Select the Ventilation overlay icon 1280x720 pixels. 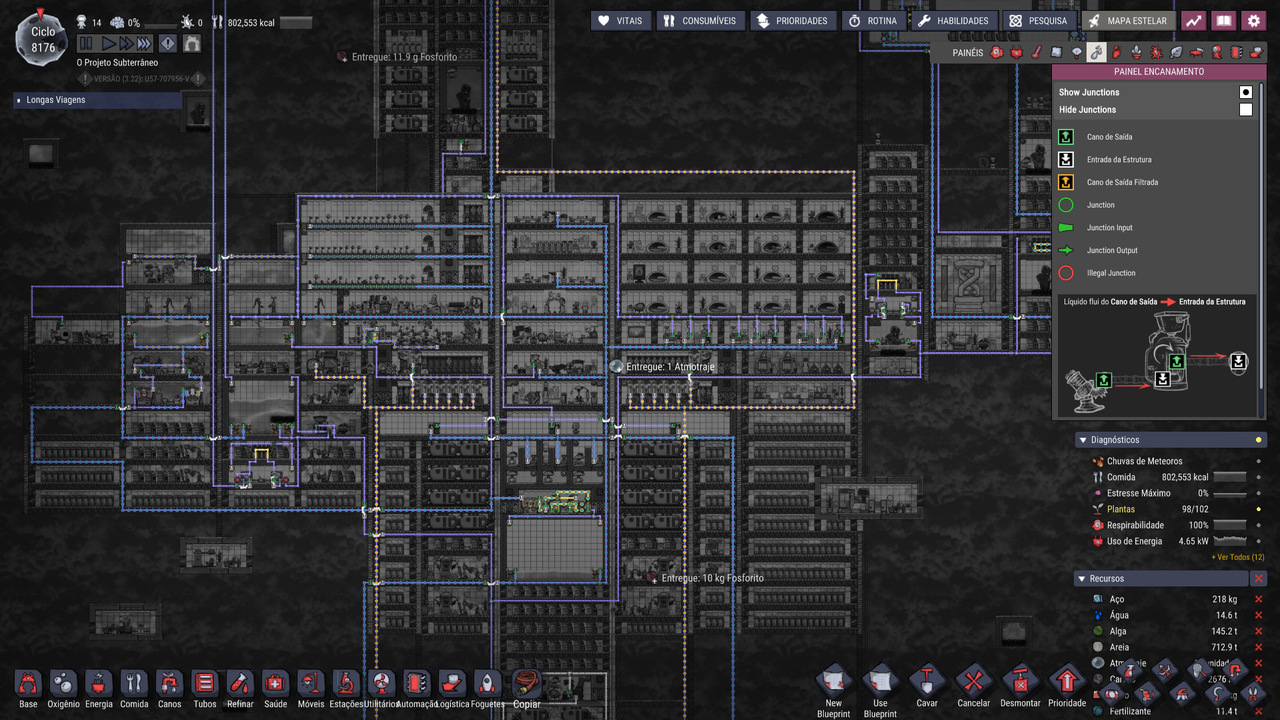point(1117,52)
